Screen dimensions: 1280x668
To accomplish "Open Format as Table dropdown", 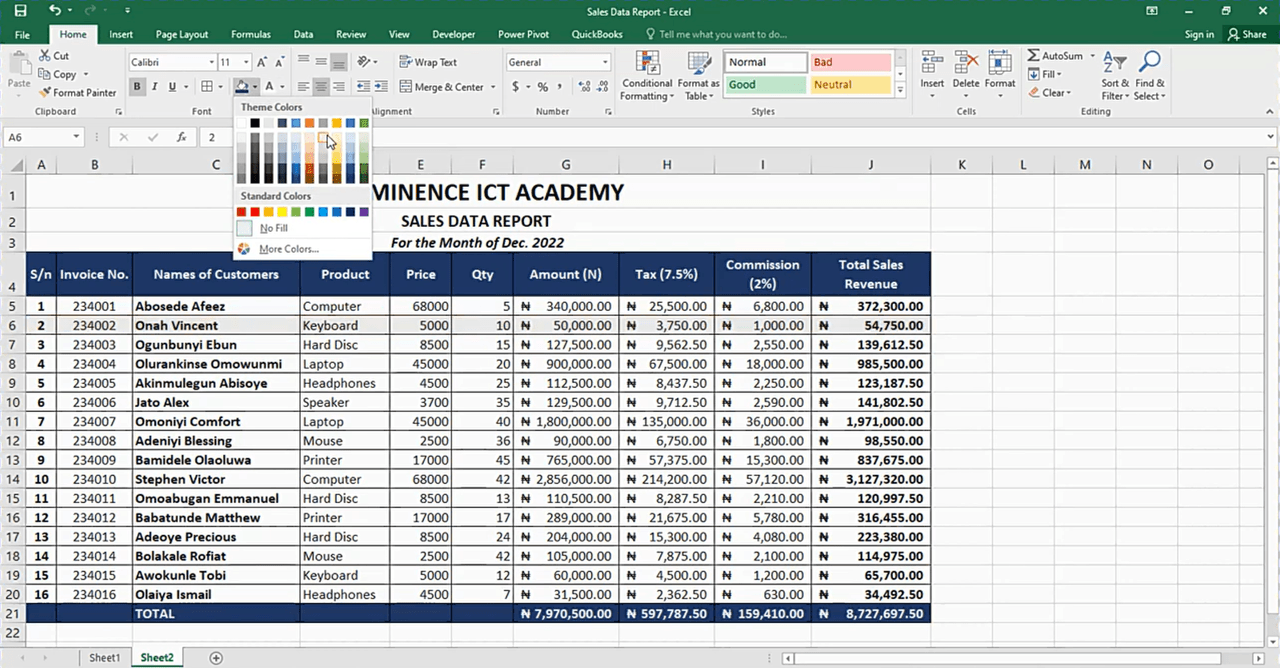I will point(698,75).
